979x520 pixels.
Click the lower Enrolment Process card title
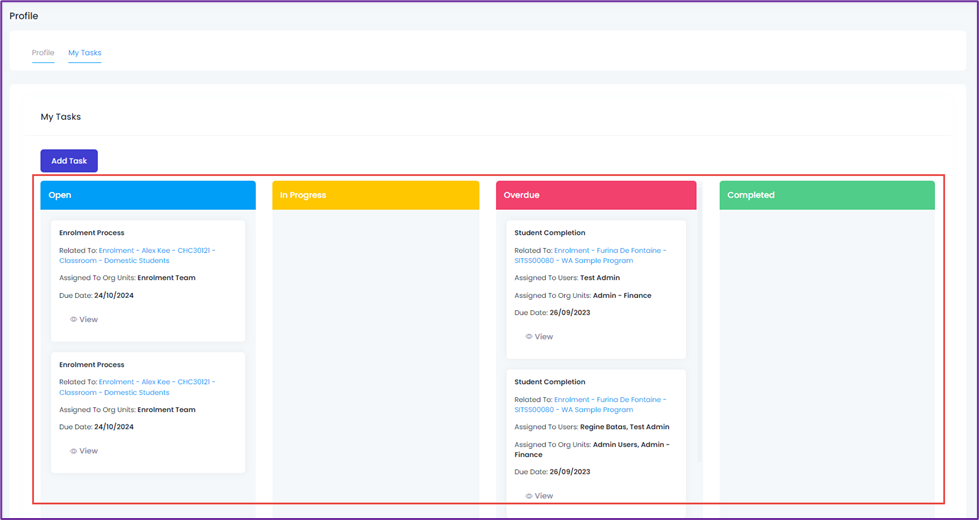(x=92, y=365)
